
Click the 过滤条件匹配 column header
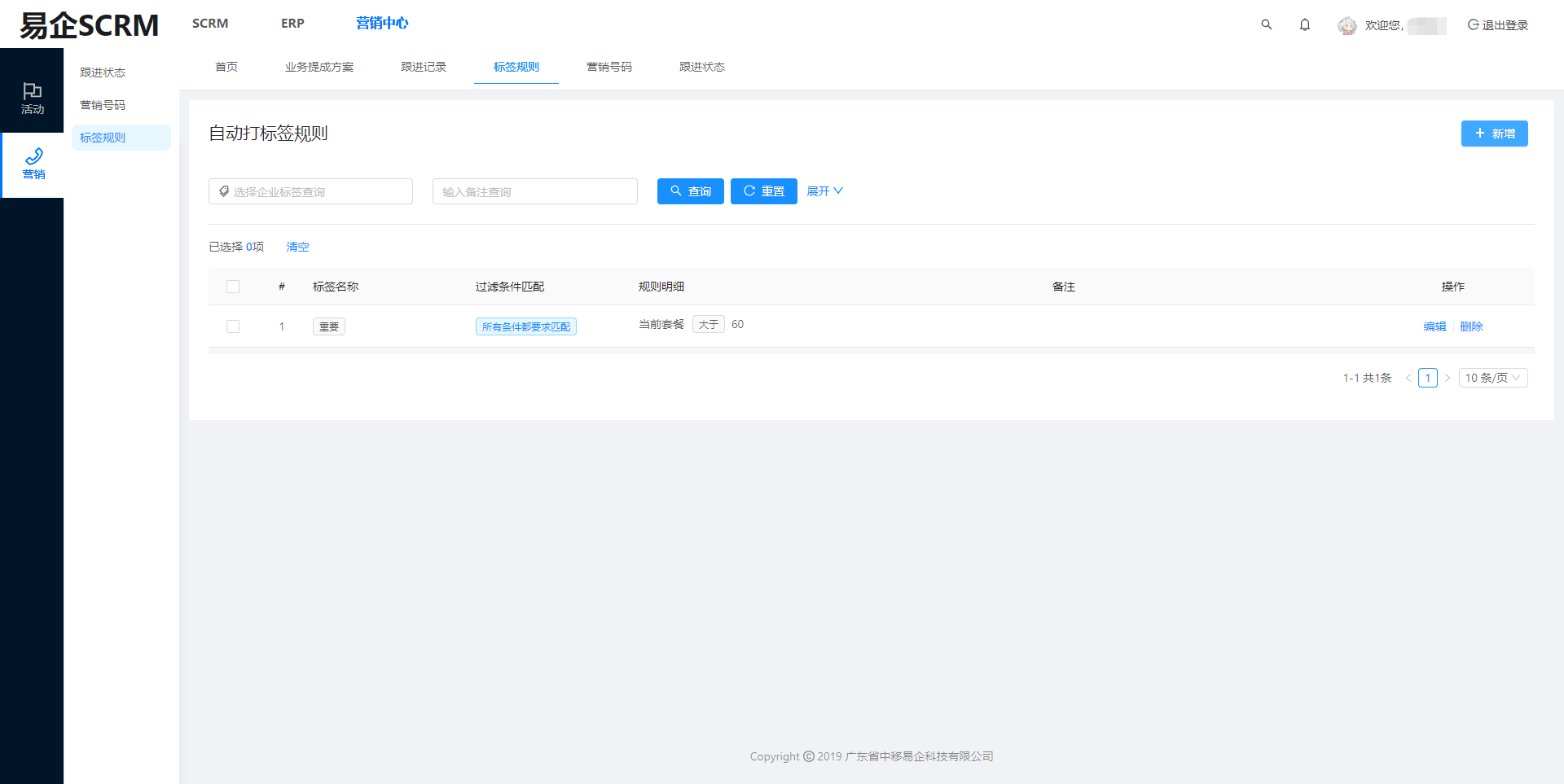click(510, 287)
